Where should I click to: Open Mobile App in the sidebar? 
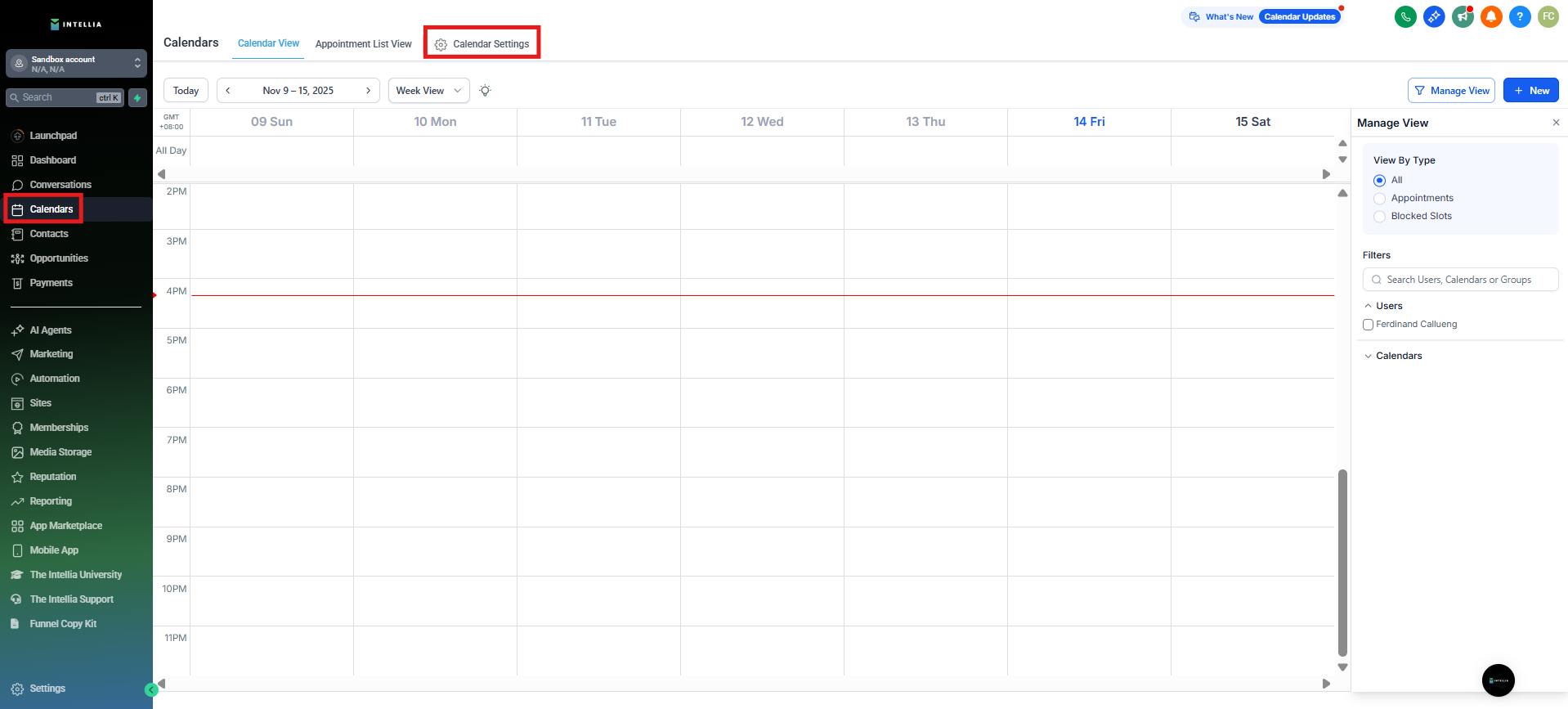(54, 550)
